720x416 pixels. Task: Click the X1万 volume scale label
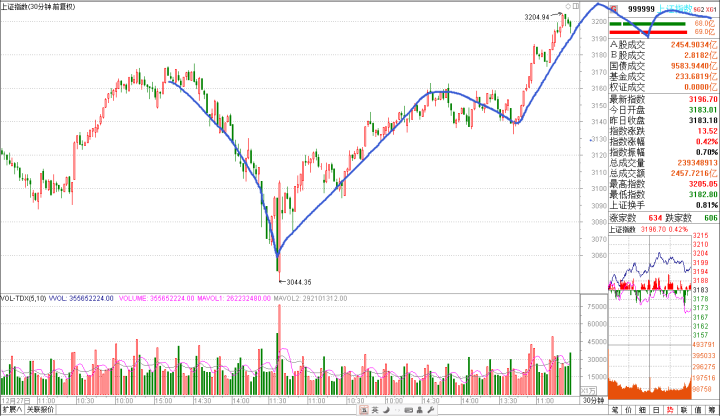[591, 389]
